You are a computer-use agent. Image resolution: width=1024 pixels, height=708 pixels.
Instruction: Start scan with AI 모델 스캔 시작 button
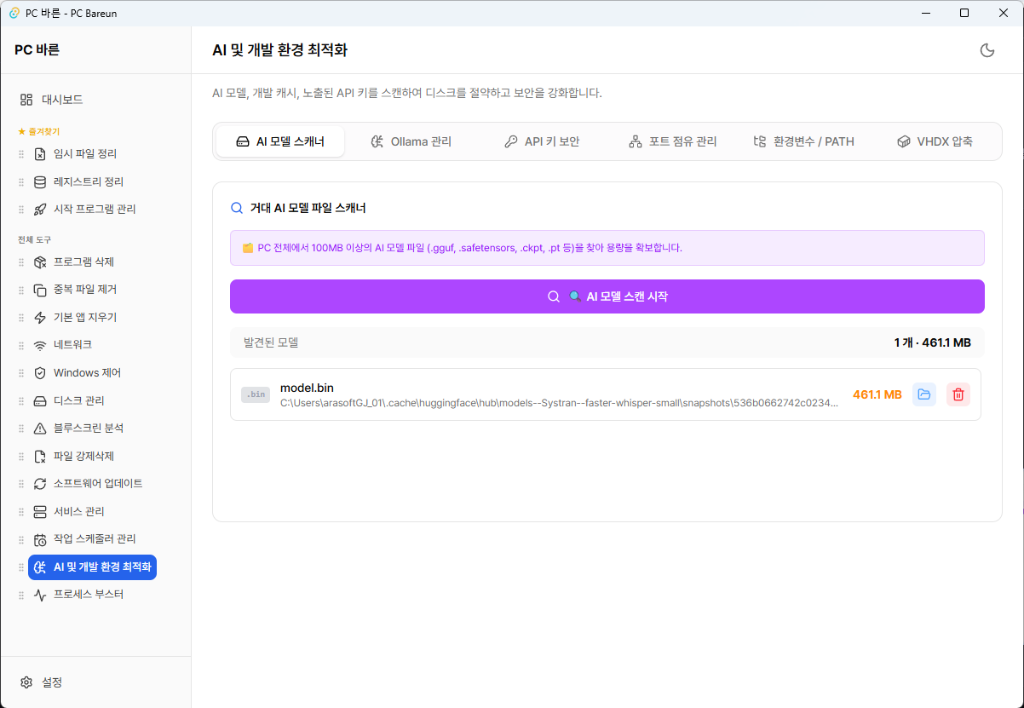pyautogui.click(x=607, y=297)
